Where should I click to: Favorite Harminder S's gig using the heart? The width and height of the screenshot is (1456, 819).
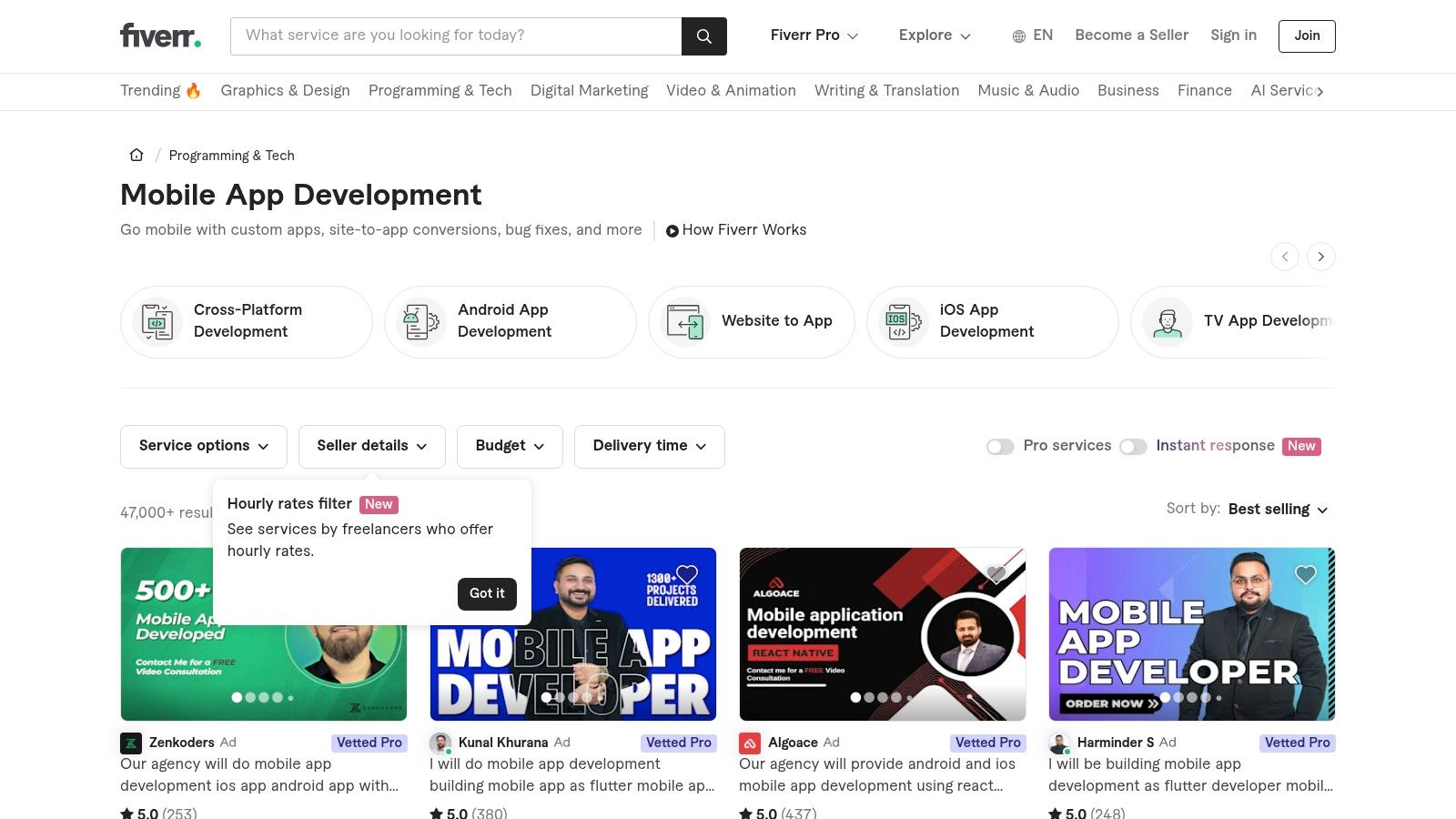[1306, 574]
